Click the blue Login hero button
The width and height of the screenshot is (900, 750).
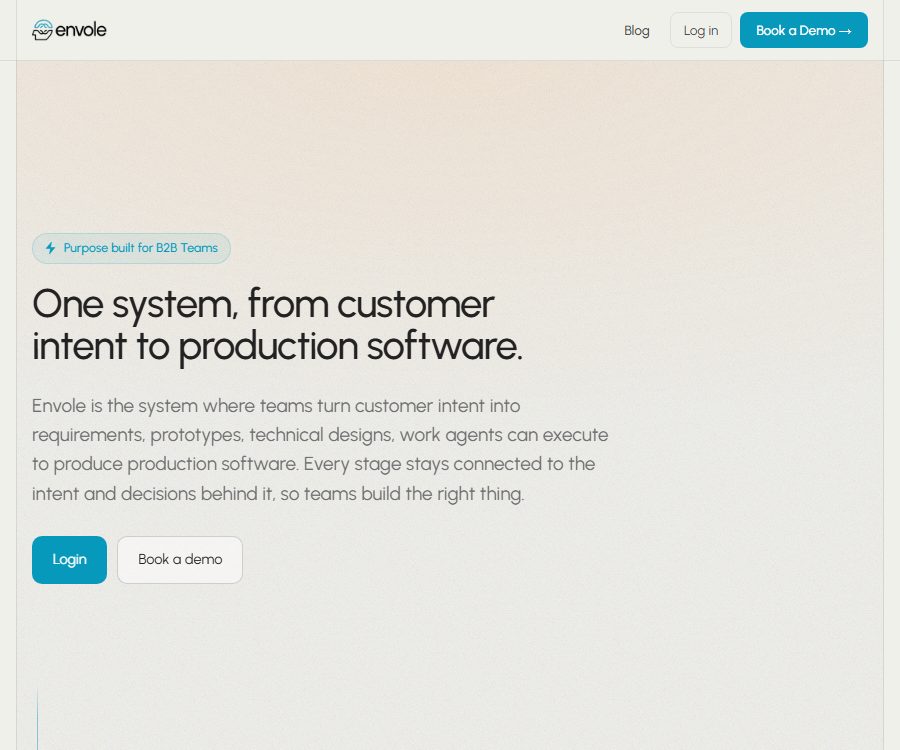pyautogui.click(x=69, y=559)
